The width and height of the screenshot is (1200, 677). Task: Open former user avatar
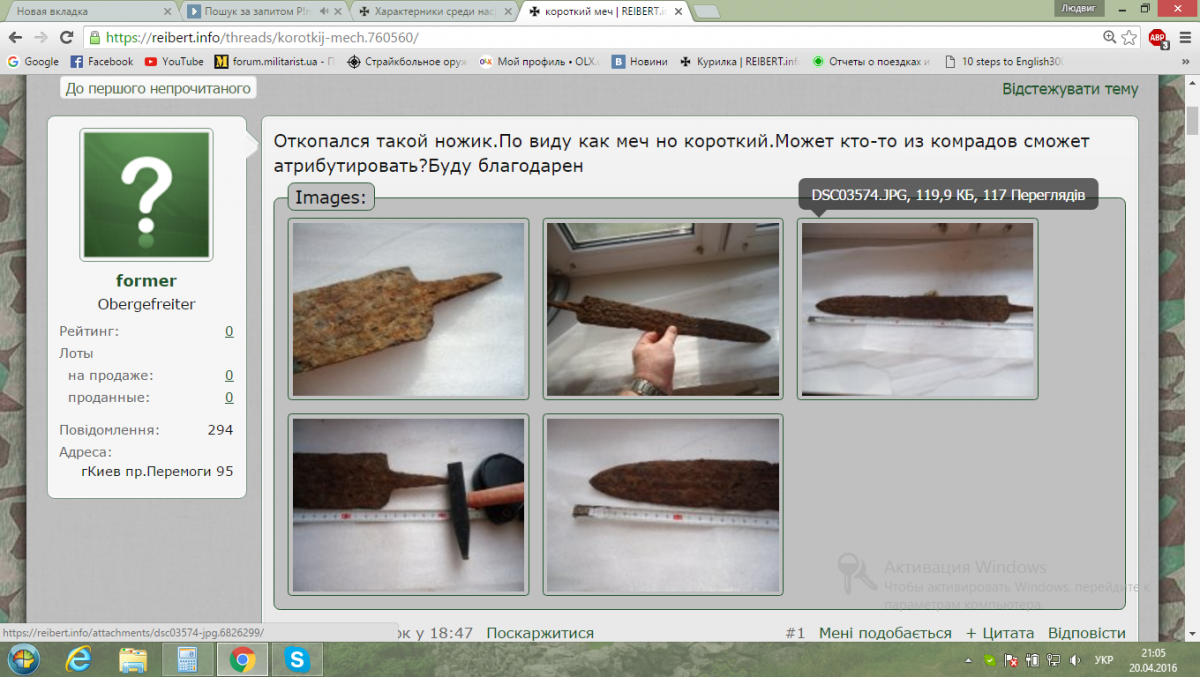[146, 194]
